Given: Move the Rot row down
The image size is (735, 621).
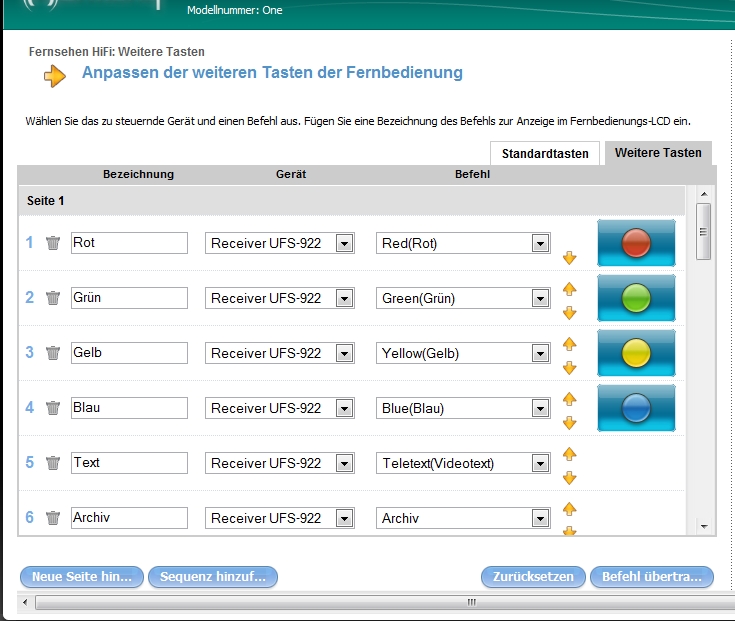Looking at the screenshot, I should pos(570,258).
